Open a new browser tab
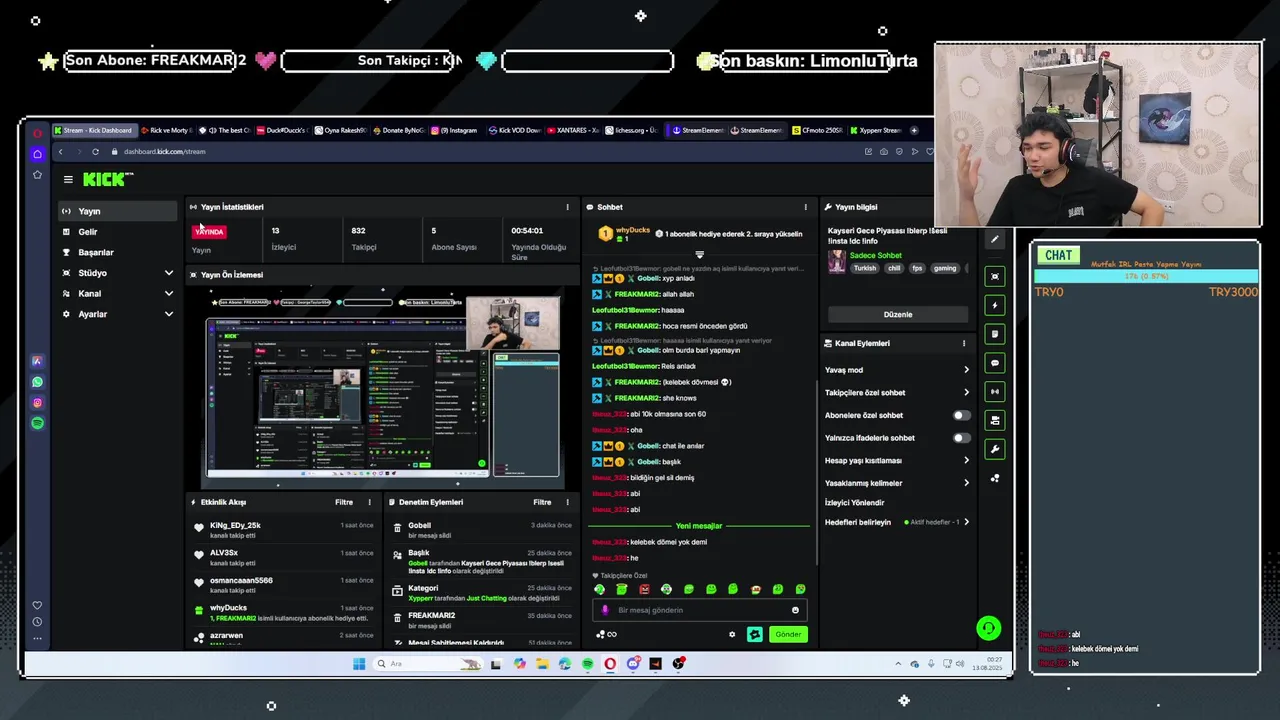This screenshot has width=1280, height=720. (913, 130)
